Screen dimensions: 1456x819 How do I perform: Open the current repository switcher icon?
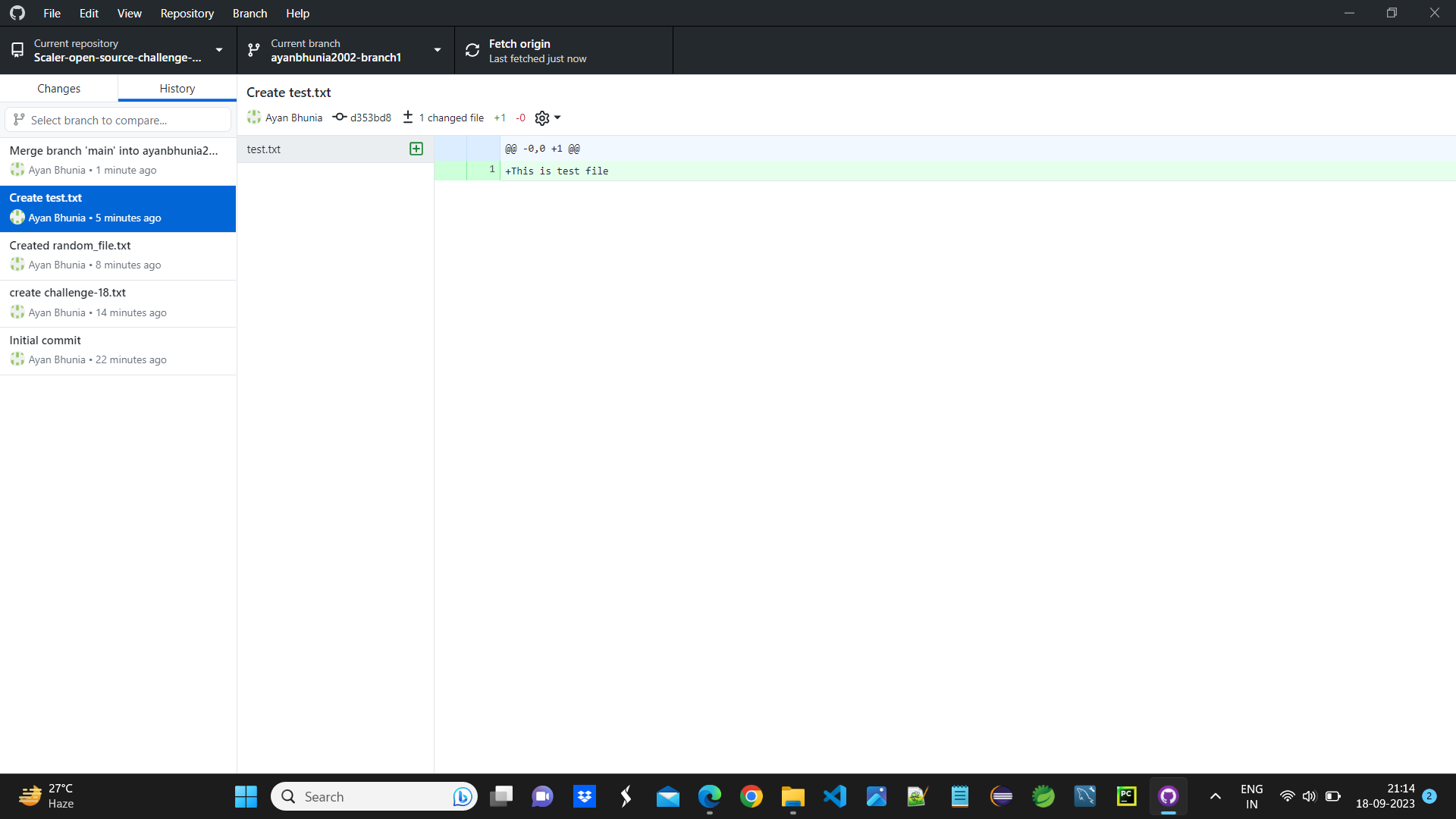pyautogui.click(x=17, y=50)
